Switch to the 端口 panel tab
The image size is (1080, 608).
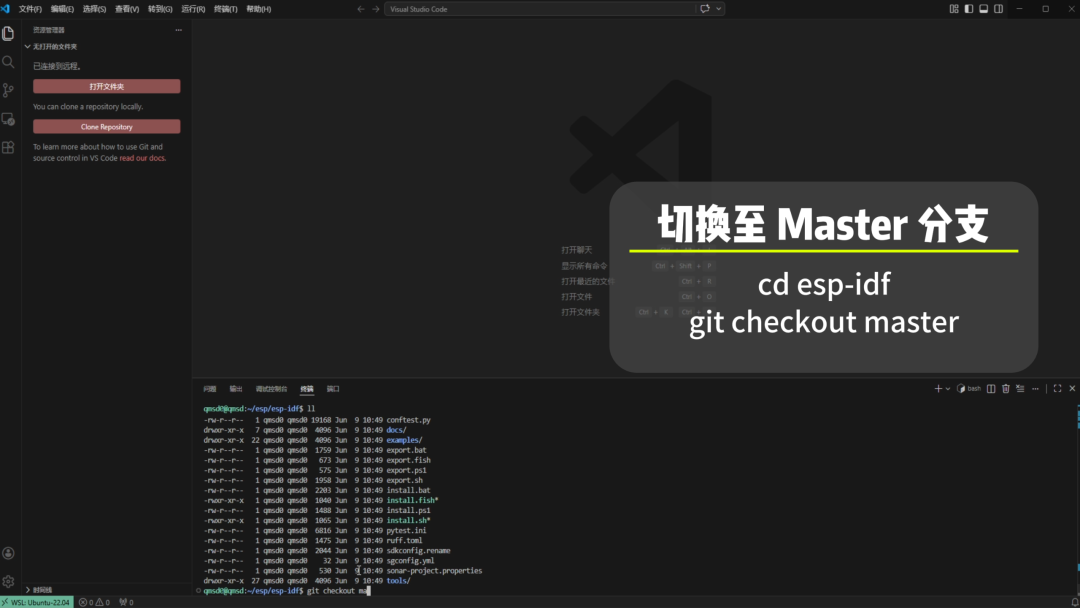[x=333, y=389]
